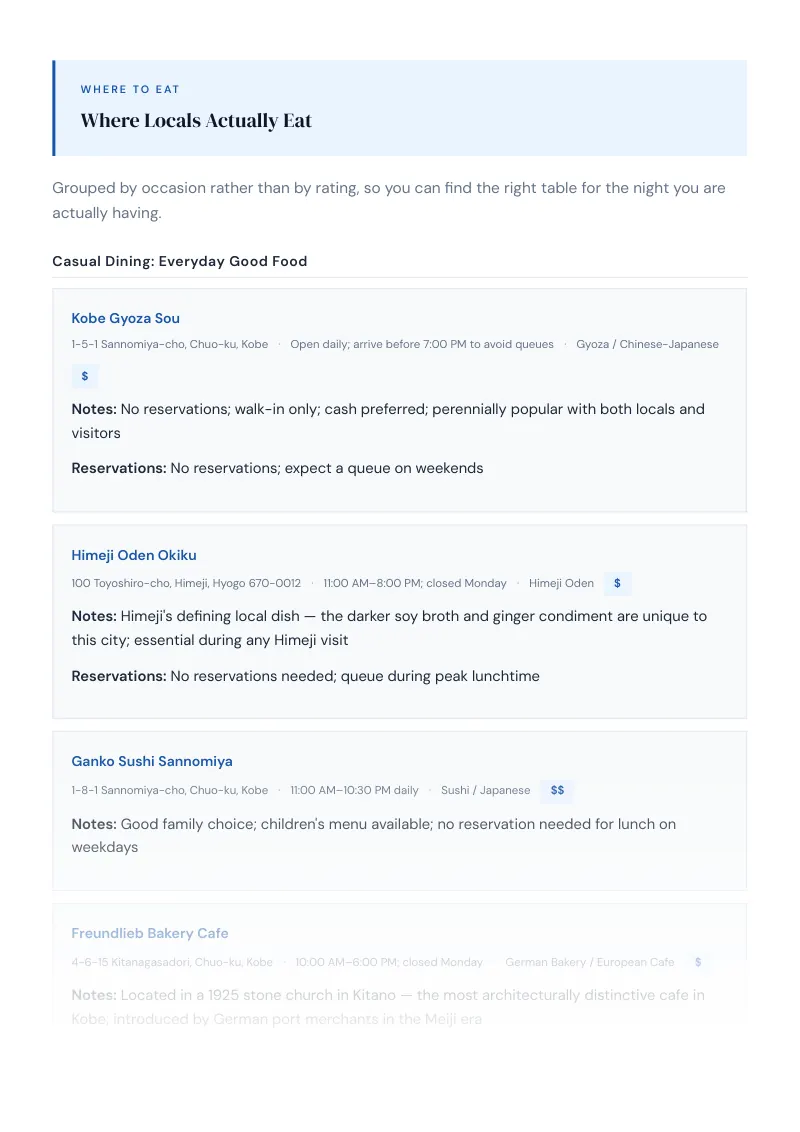Click the Sushi / Japanese cuisine label
This screenshot has height=1132, width=800.
(x=485, y=791)
